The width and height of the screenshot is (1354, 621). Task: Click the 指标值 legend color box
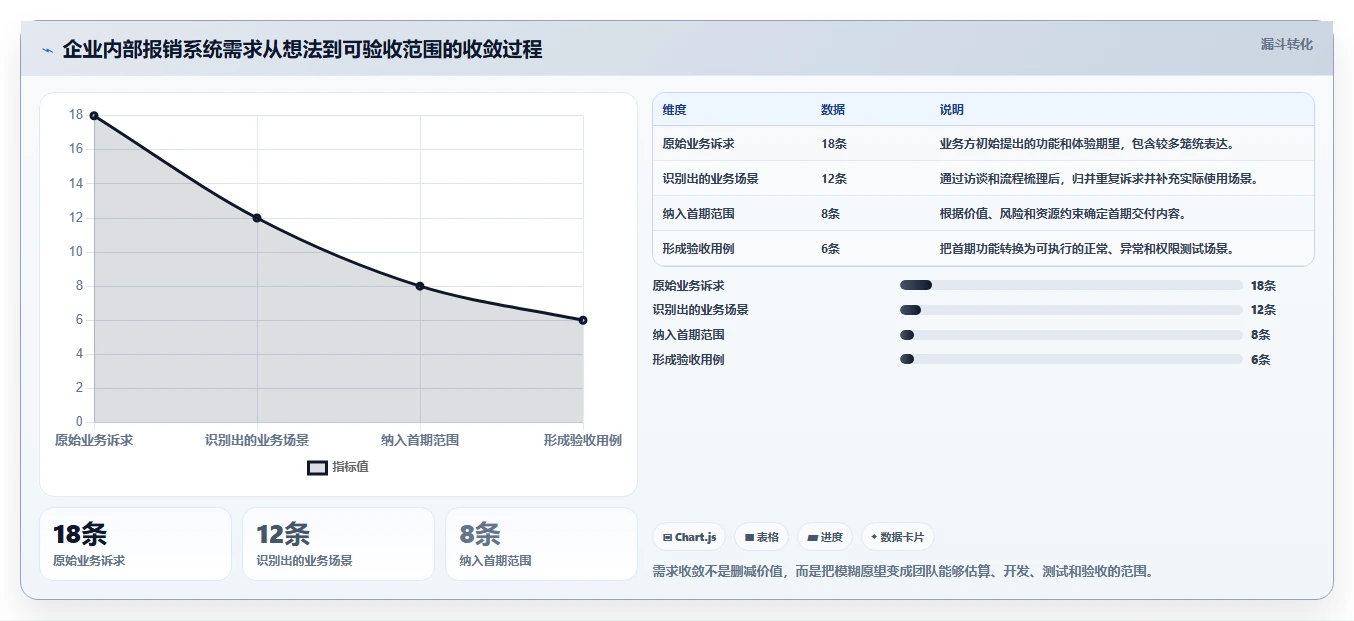pyautogui.click(x=317, y=467)
